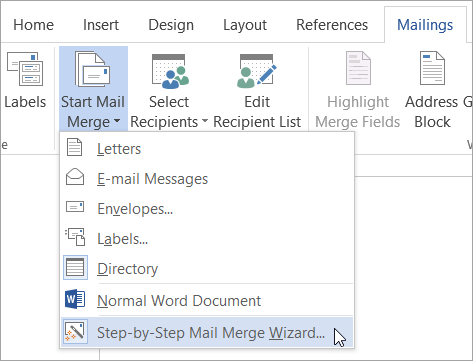Launch Step-by-Step Mail Merge Wizard
The height and width of the screenshot is (361, 473).
pos(207,332)
